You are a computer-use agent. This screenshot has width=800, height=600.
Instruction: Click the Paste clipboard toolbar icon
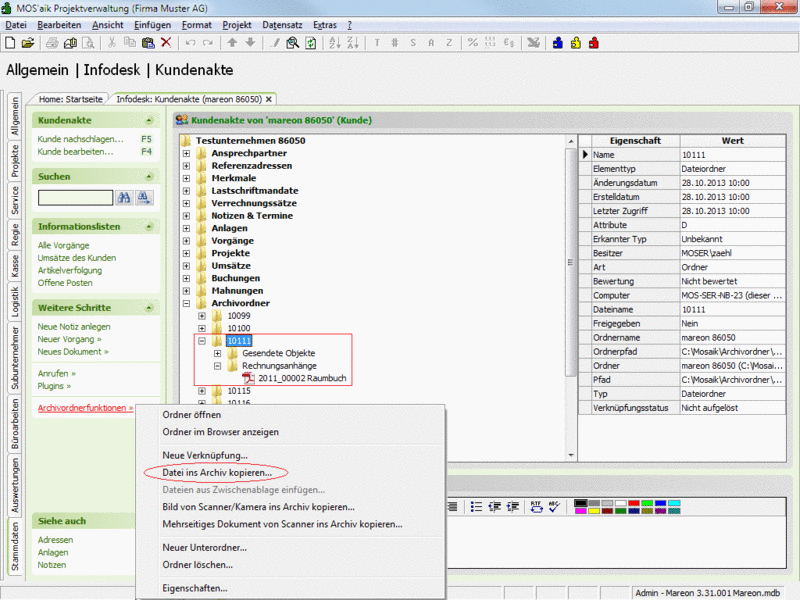148,43
